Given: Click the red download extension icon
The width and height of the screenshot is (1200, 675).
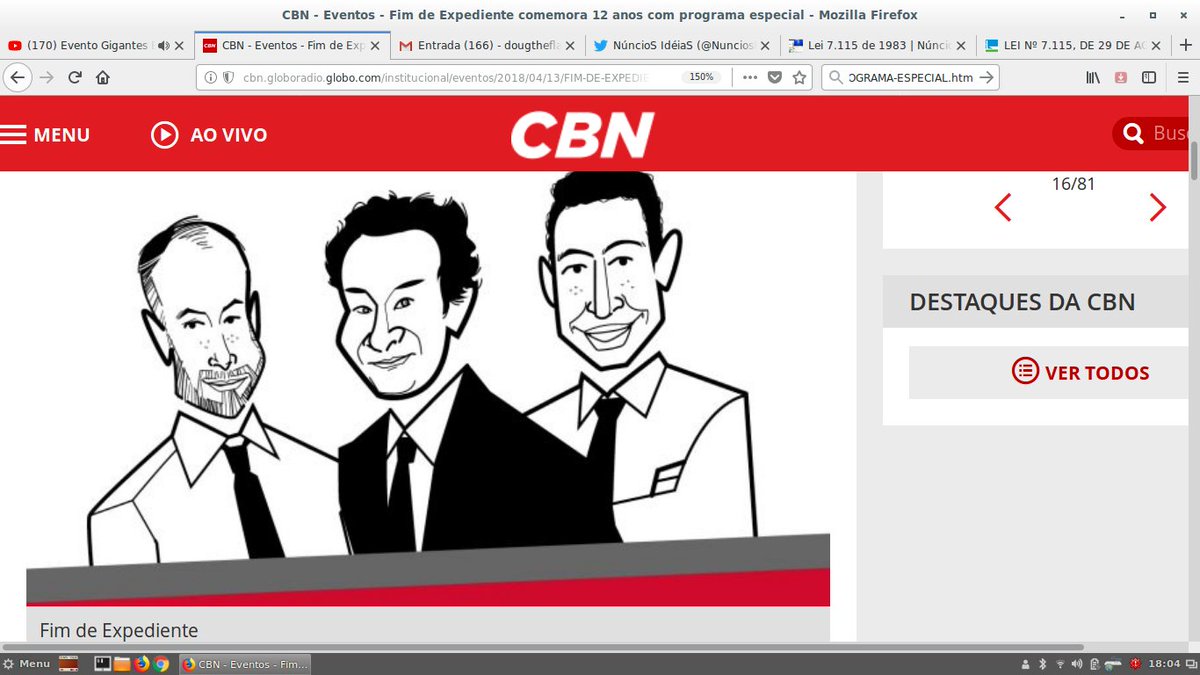Looking at the screenshot, I should (x=1122, y=77).
